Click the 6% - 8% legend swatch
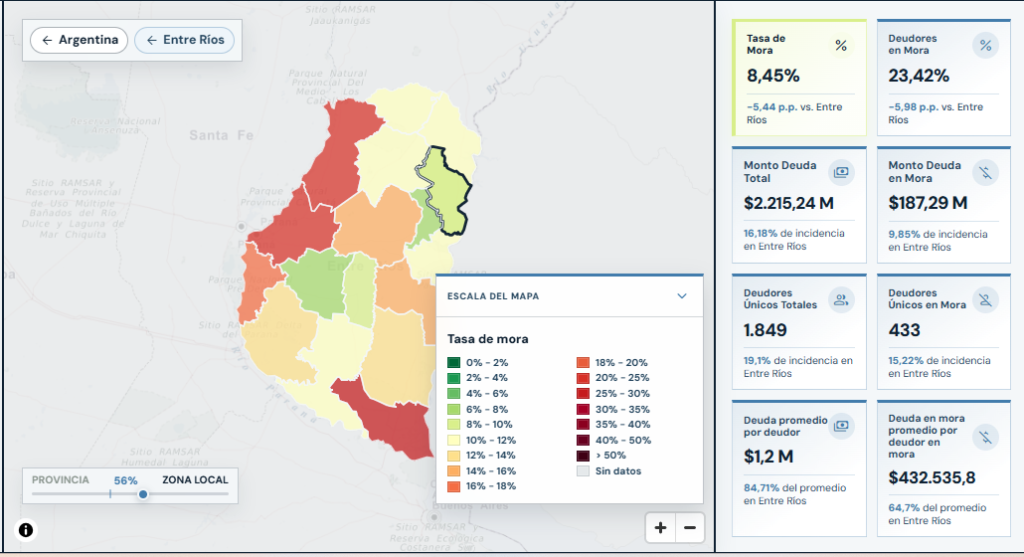The image size is (1024, 557). click(454, 409)
